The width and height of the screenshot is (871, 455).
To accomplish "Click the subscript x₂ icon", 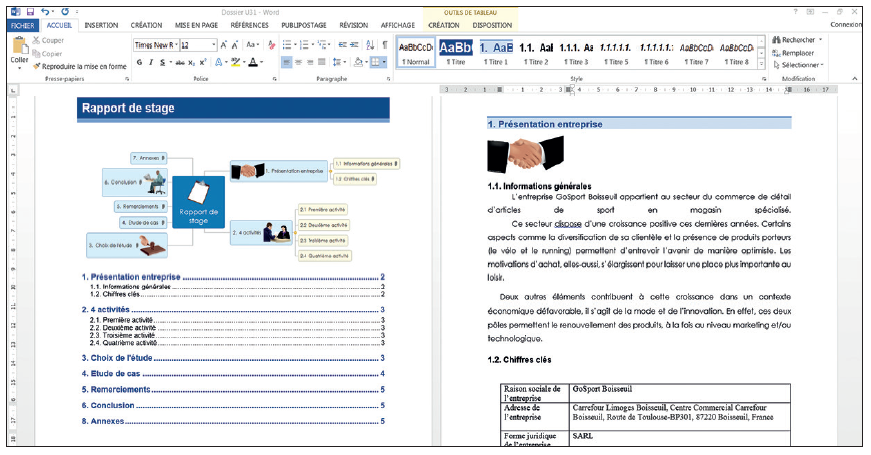I will click(x=193, y=62).
